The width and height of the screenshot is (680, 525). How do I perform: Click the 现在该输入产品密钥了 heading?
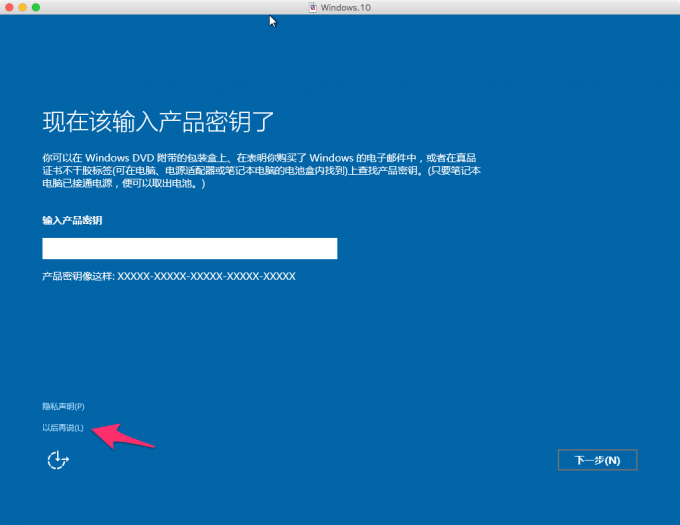(158, 121)
